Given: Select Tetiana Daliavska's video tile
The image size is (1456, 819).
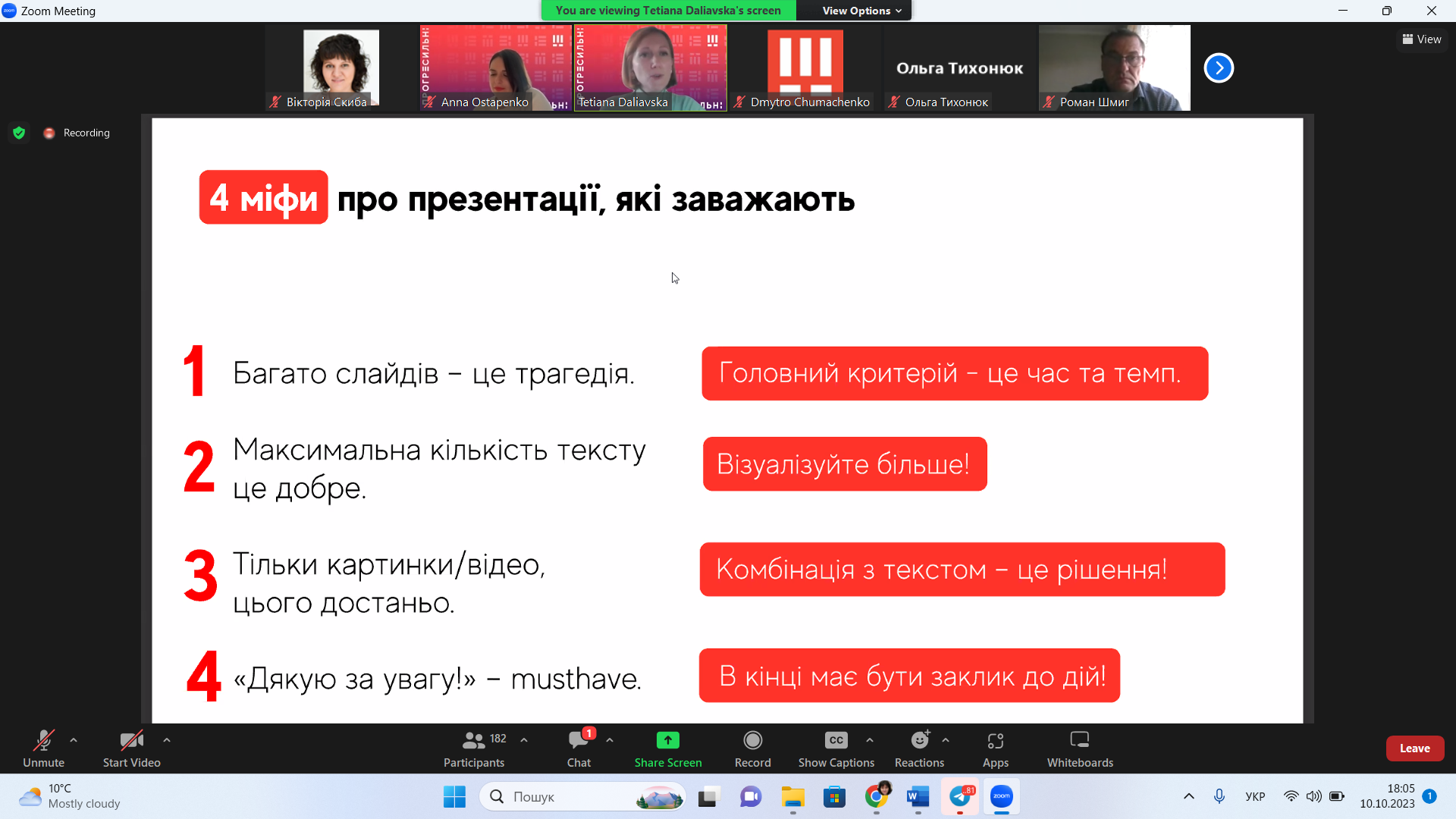Looking at the screenshot, I should (649, 67).
